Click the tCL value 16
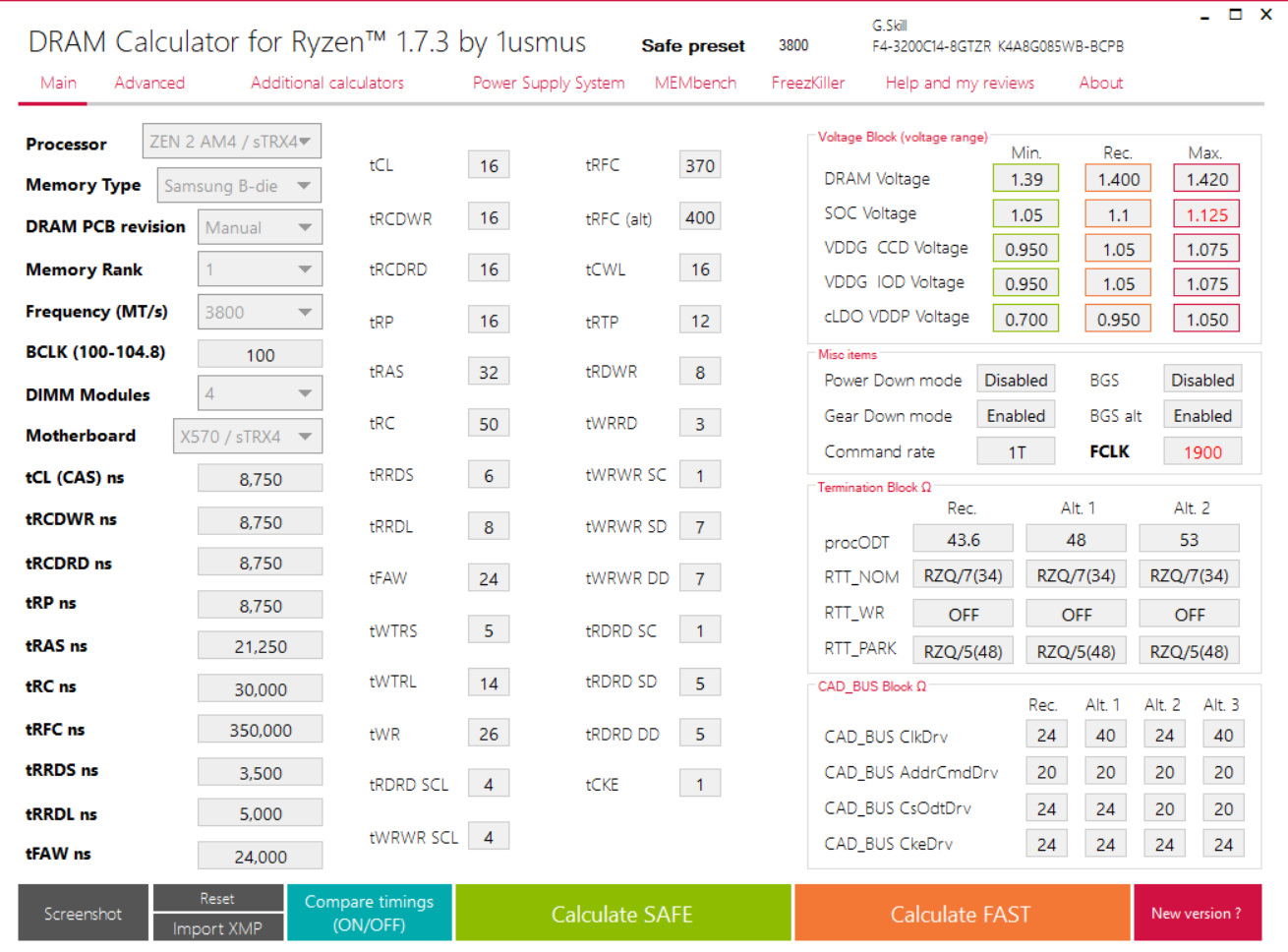Viewport: 1288px width, 952px height. click(x=489, y=165)
